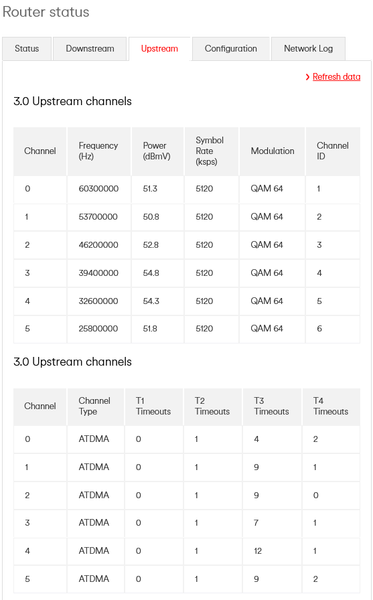Screen dimensions: 373x600
Task: Click the T3 Timeouts column header
Action: click(272, 406)
